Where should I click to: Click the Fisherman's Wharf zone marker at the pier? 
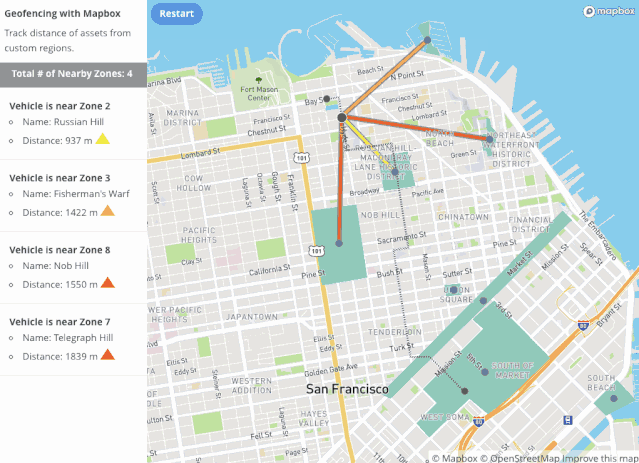point(427,40)
